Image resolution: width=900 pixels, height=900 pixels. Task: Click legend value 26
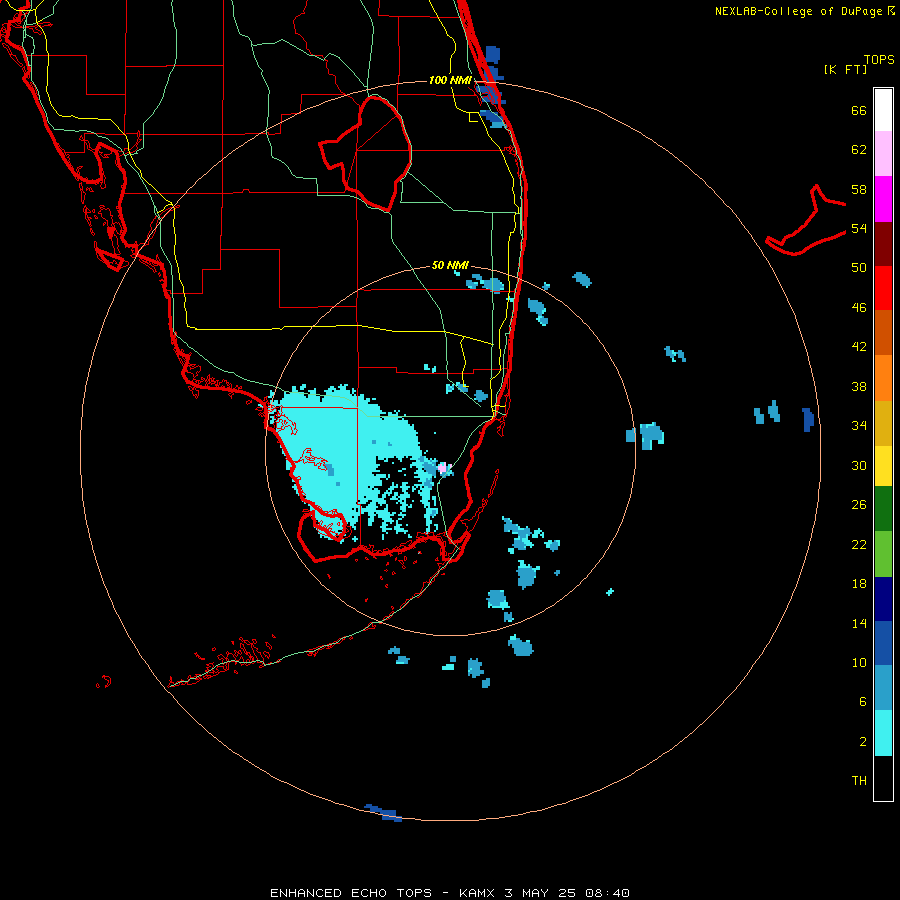[859, 505]
